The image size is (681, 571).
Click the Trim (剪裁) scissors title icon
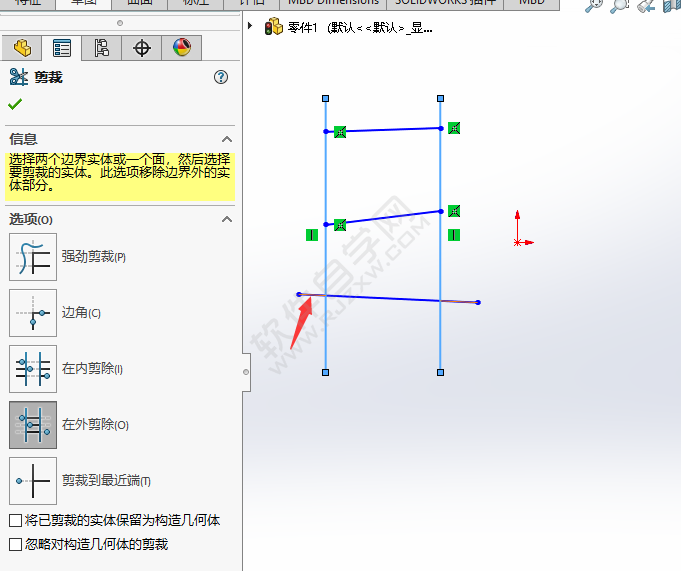pyautogui.click(x=19, y=77)
